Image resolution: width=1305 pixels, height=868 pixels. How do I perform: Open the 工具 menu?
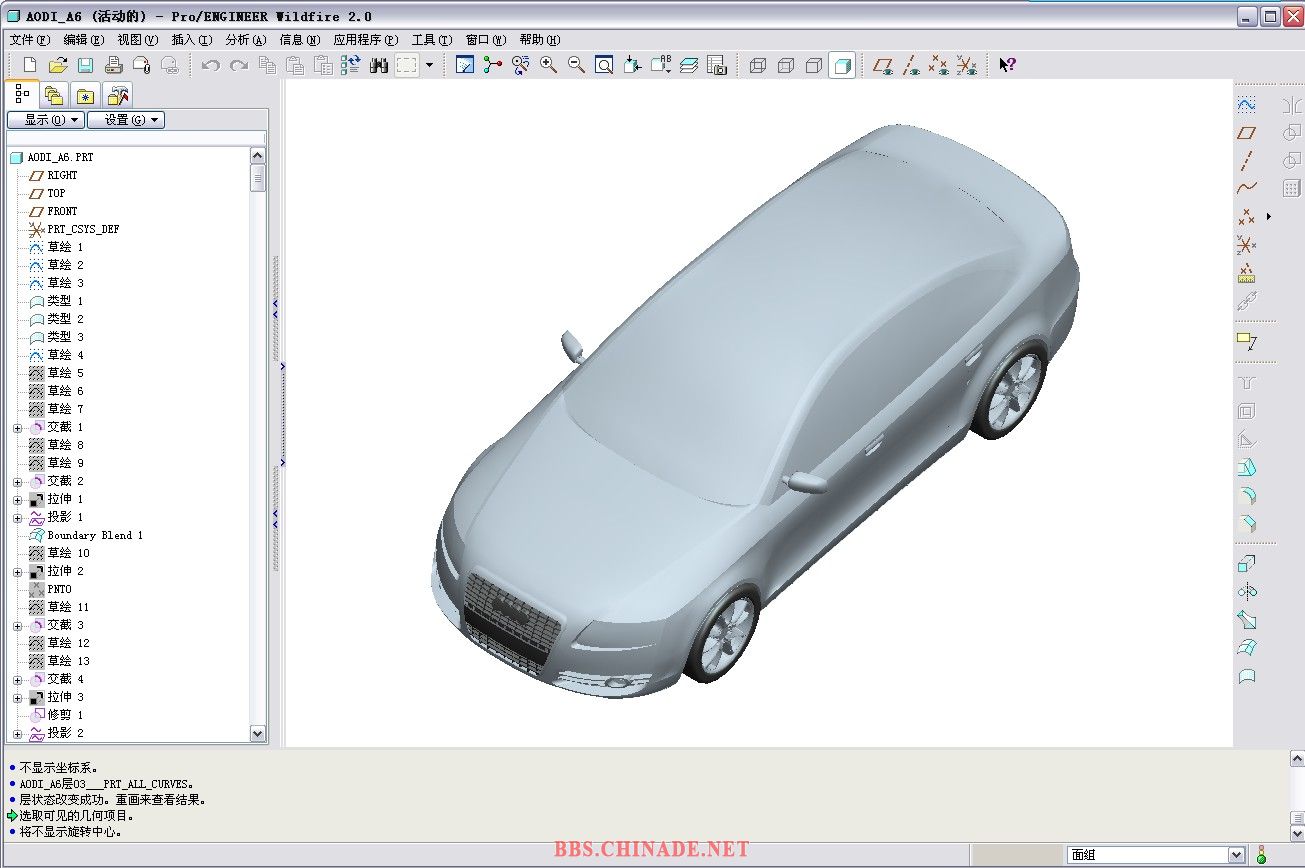coord(432,40)
